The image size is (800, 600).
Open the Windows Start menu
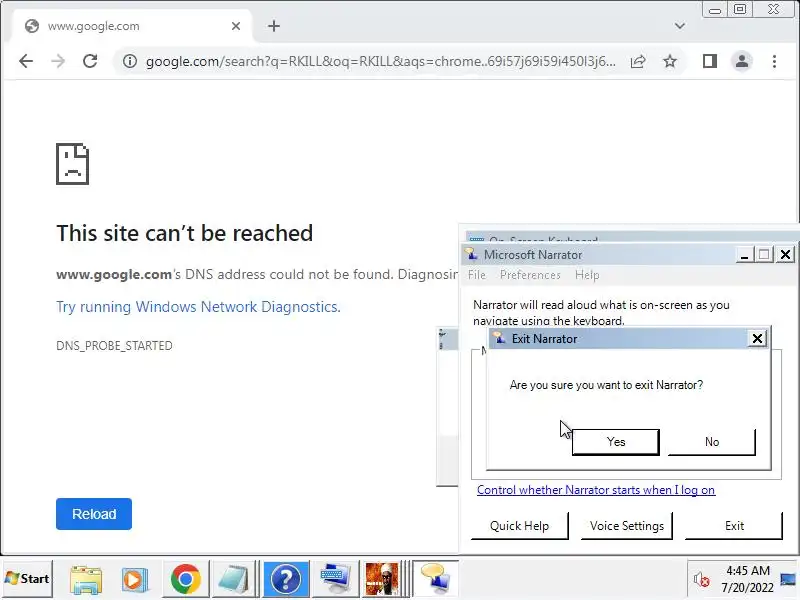click(27, 579)
